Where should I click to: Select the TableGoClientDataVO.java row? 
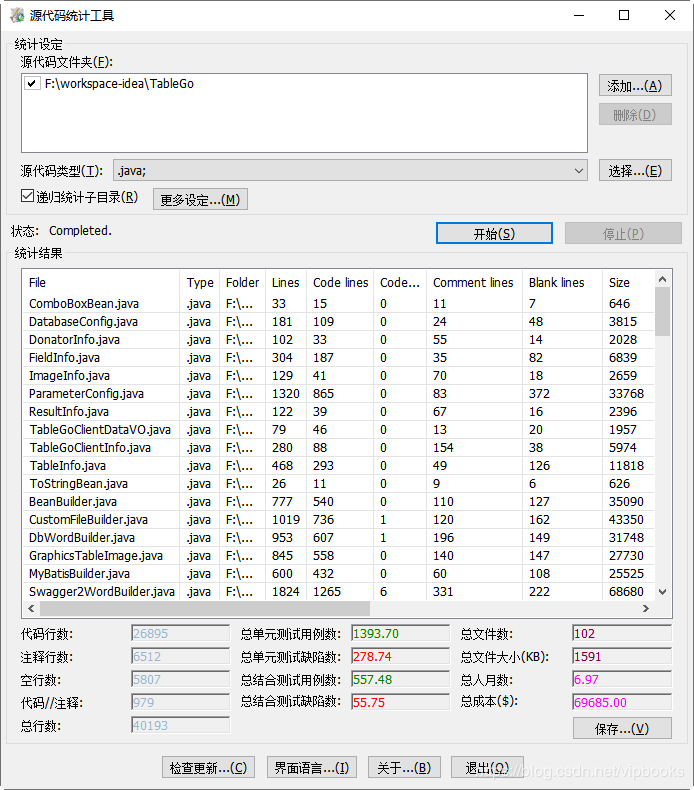(338, 430)
